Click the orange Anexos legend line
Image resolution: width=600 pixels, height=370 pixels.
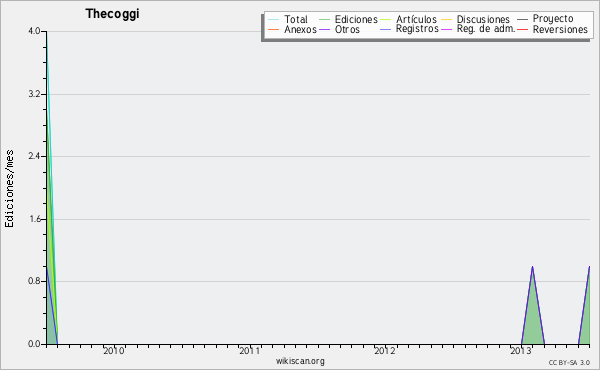[x=274, y=29]
